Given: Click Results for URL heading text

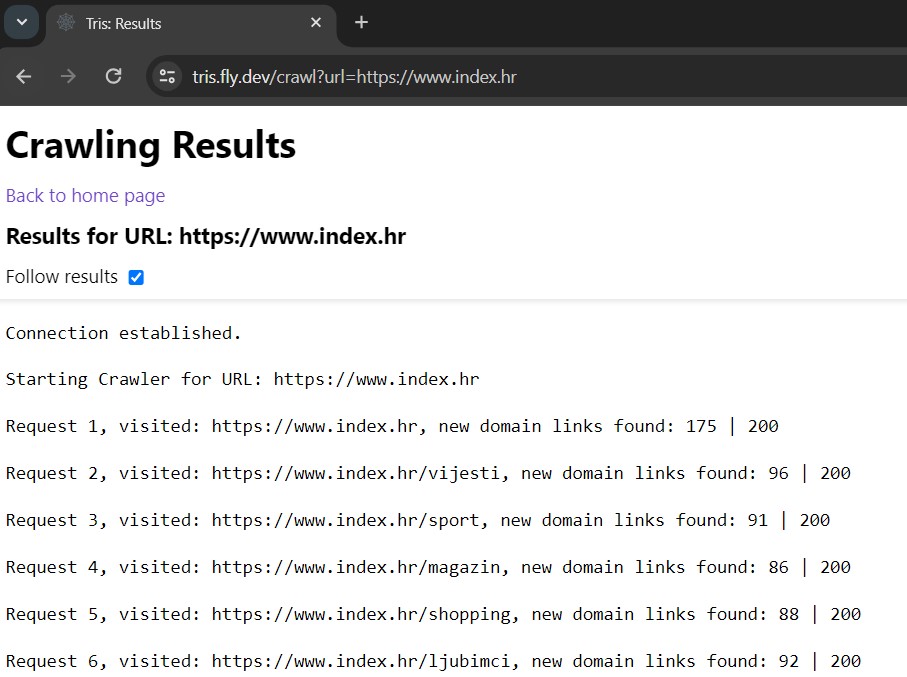Looking at the screenshot, I should (x=206, y=236).
